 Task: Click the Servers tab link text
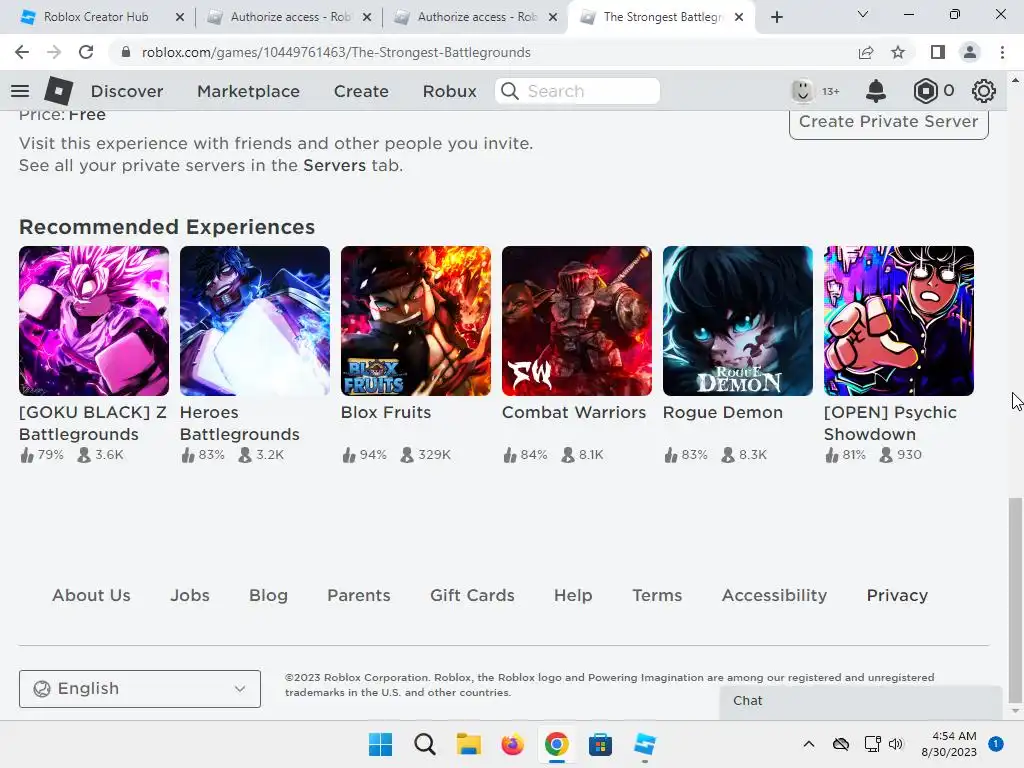click(334, 165)
